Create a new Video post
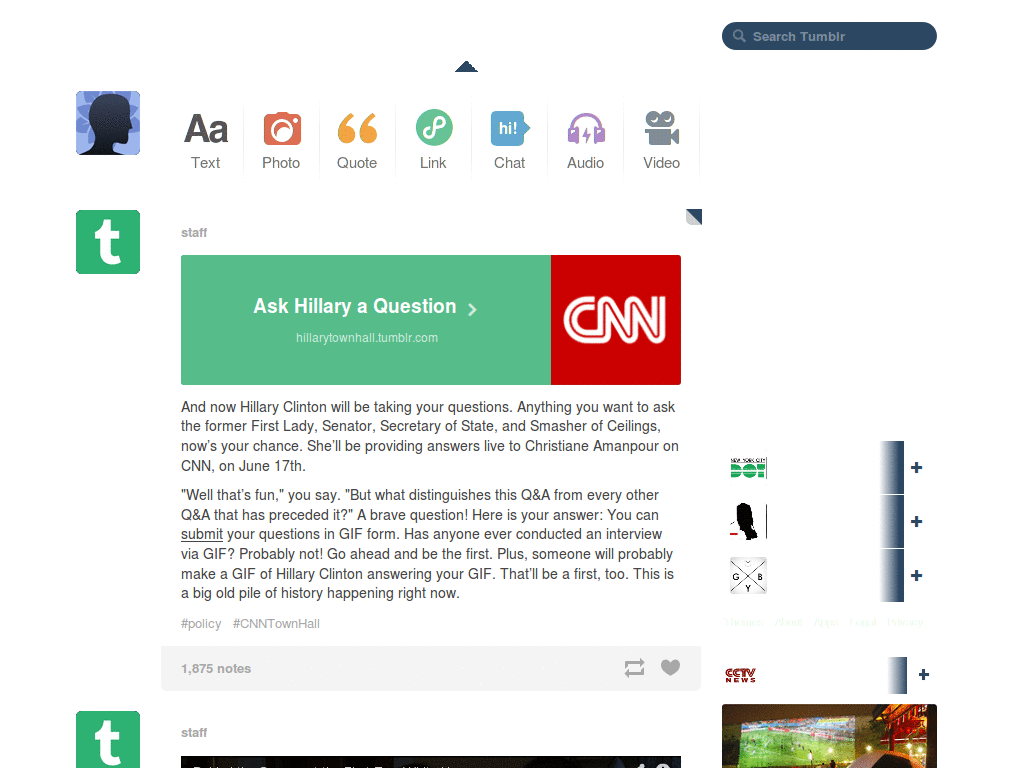The height and width of the screenshot is (768, 1024). [662, 140]
